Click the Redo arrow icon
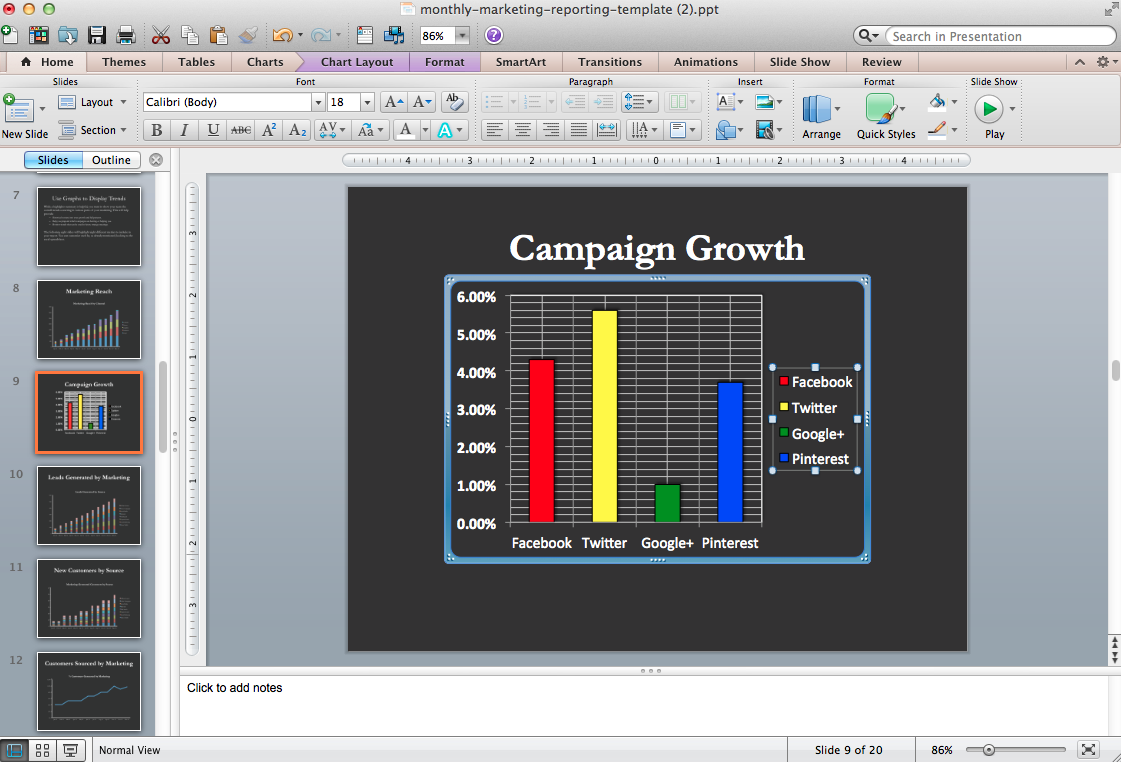Screen dimensions: 1121x762 [321, 35]
